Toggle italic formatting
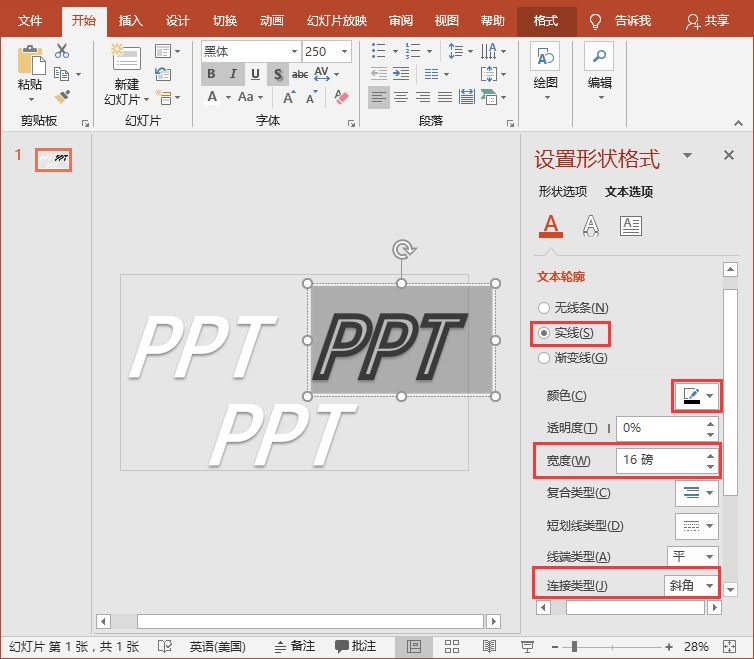The image size is (754, 659). click(233, 74)
